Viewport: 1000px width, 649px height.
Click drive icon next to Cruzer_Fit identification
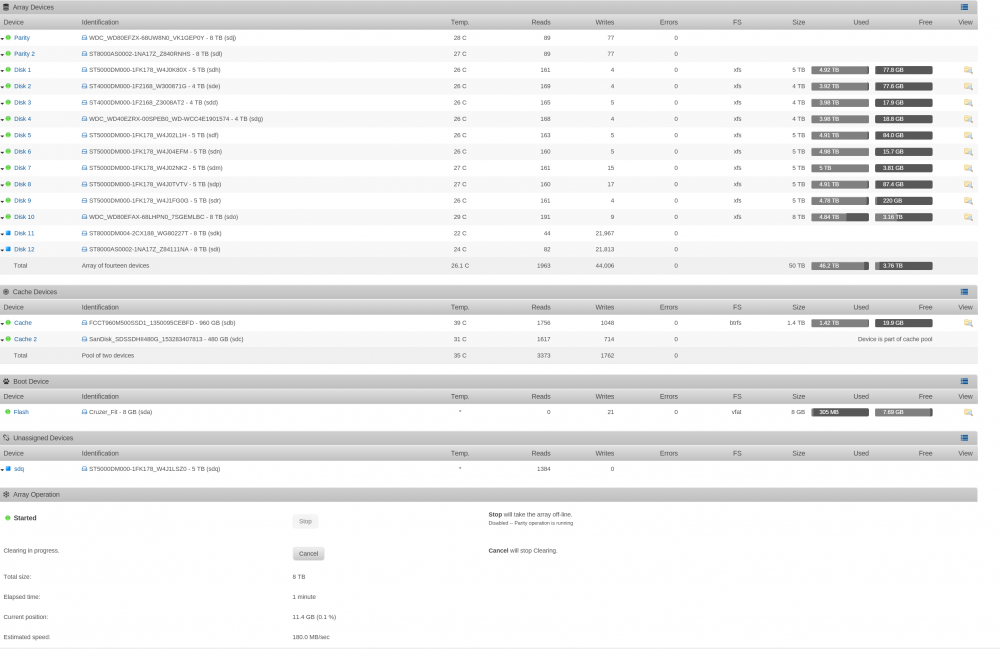[x=84, y=412]
